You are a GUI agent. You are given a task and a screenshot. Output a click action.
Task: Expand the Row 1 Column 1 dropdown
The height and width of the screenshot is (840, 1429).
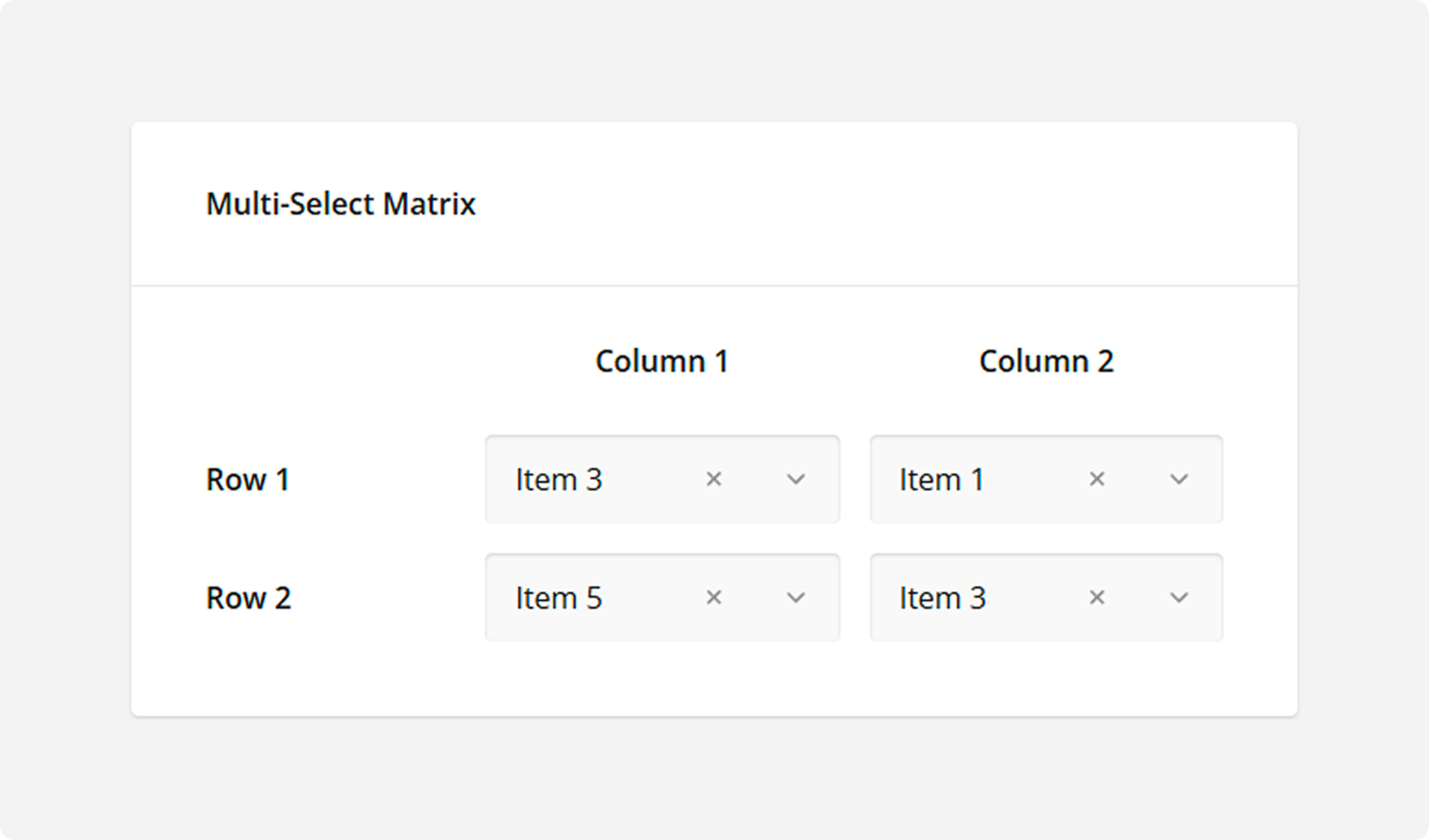(x=796, y=479)
